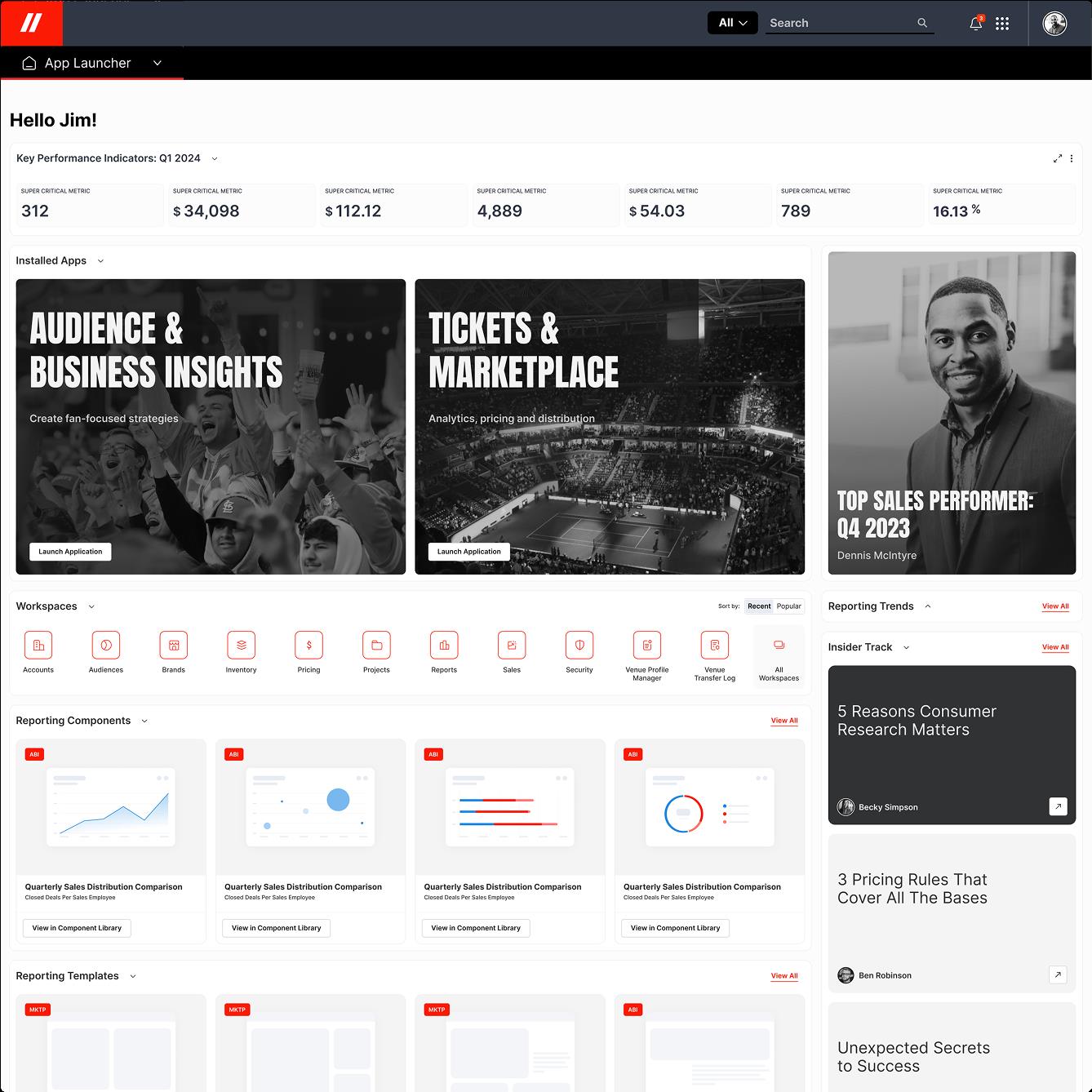Viewport: 1092px width, 1092px height.
Task: Open 'Unexpected Secrets to Success' article
Action: pos(952,1047)
